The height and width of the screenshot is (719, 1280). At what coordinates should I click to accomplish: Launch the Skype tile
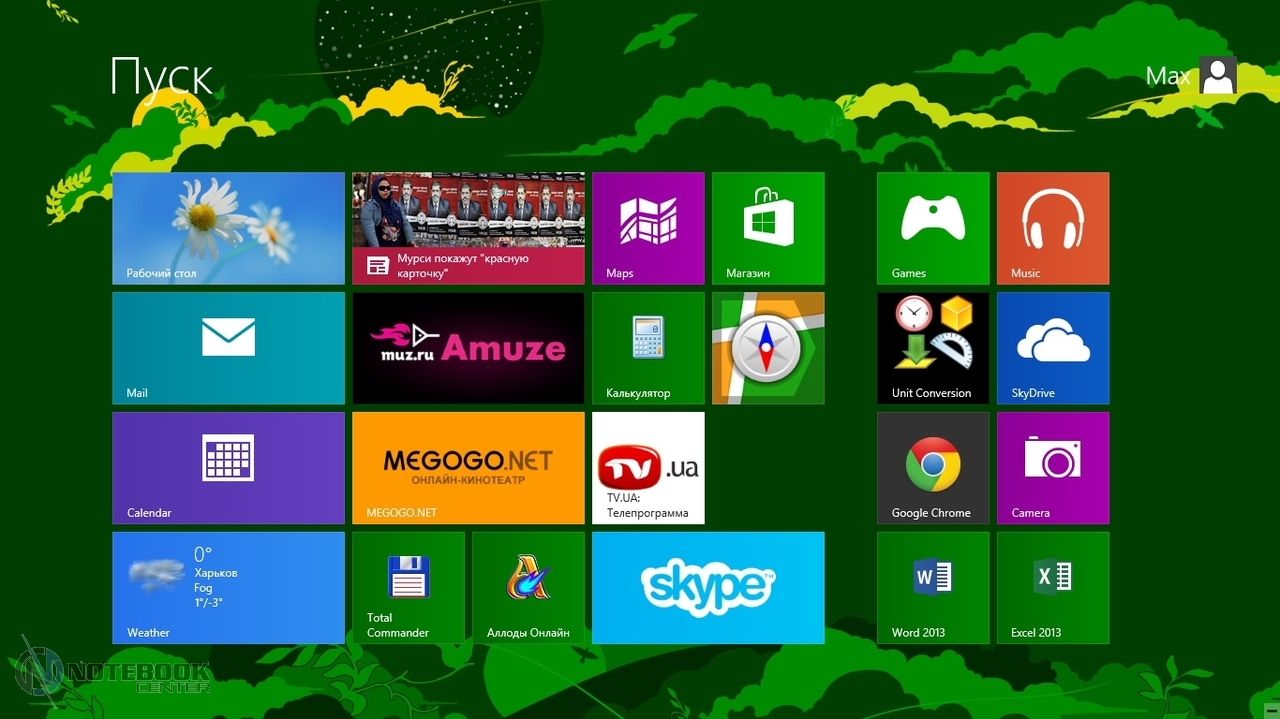(x=708, y=588)
